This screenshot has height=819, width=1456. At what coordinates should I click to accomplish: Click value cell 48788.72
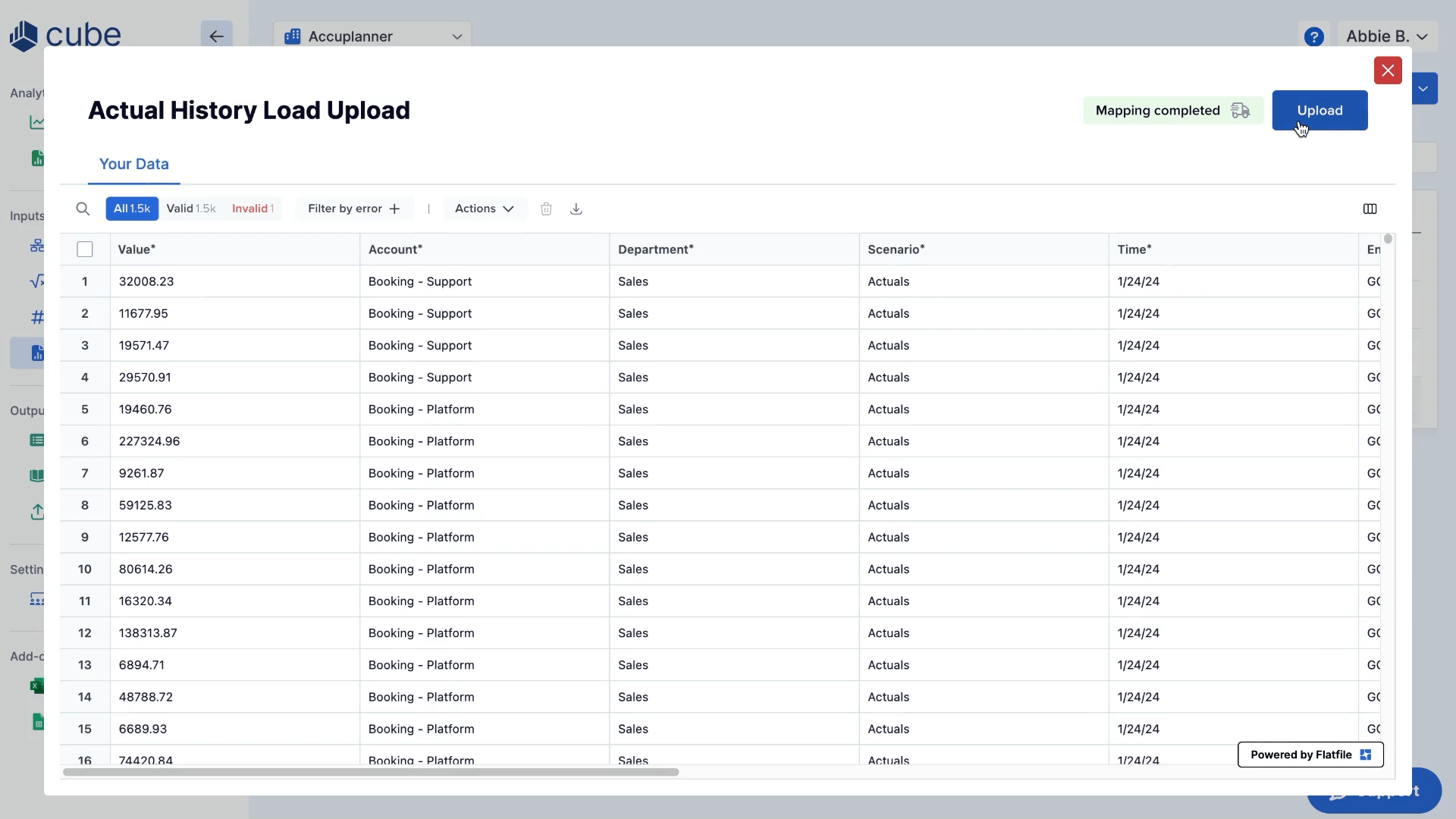(x=235, y=697)
